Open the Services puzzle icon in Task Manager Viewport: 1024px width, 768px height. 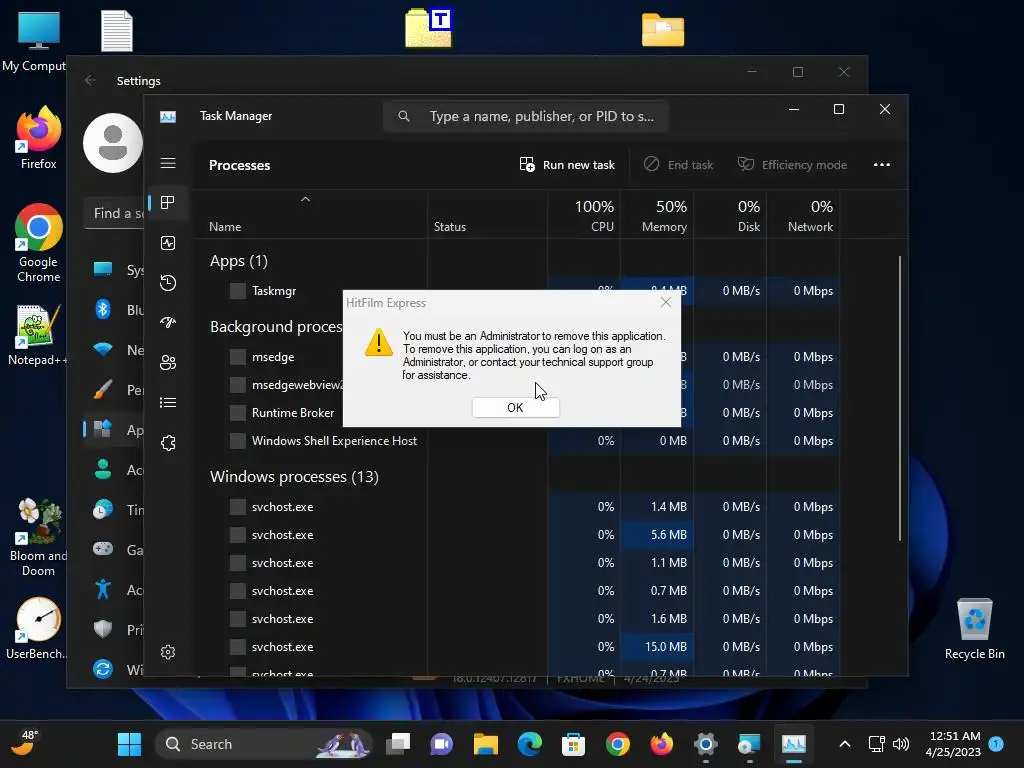[168, 443]
